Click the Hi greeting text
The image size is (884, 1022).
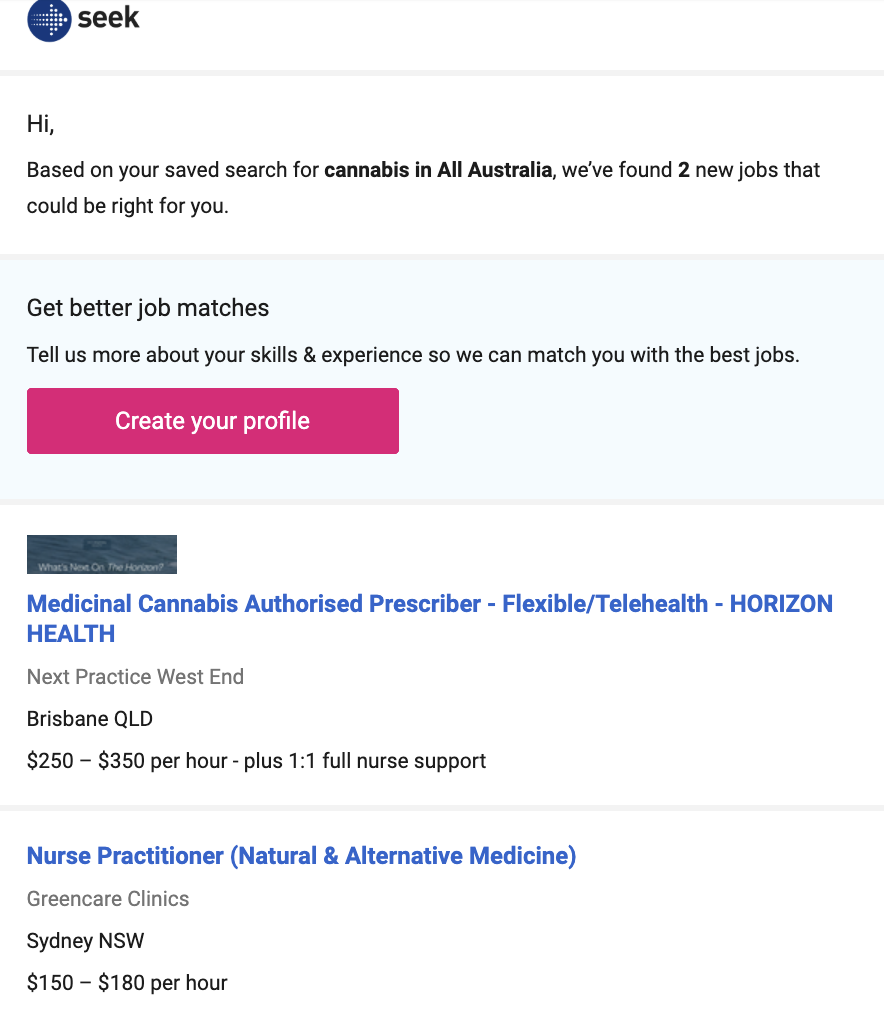[40, 125]
